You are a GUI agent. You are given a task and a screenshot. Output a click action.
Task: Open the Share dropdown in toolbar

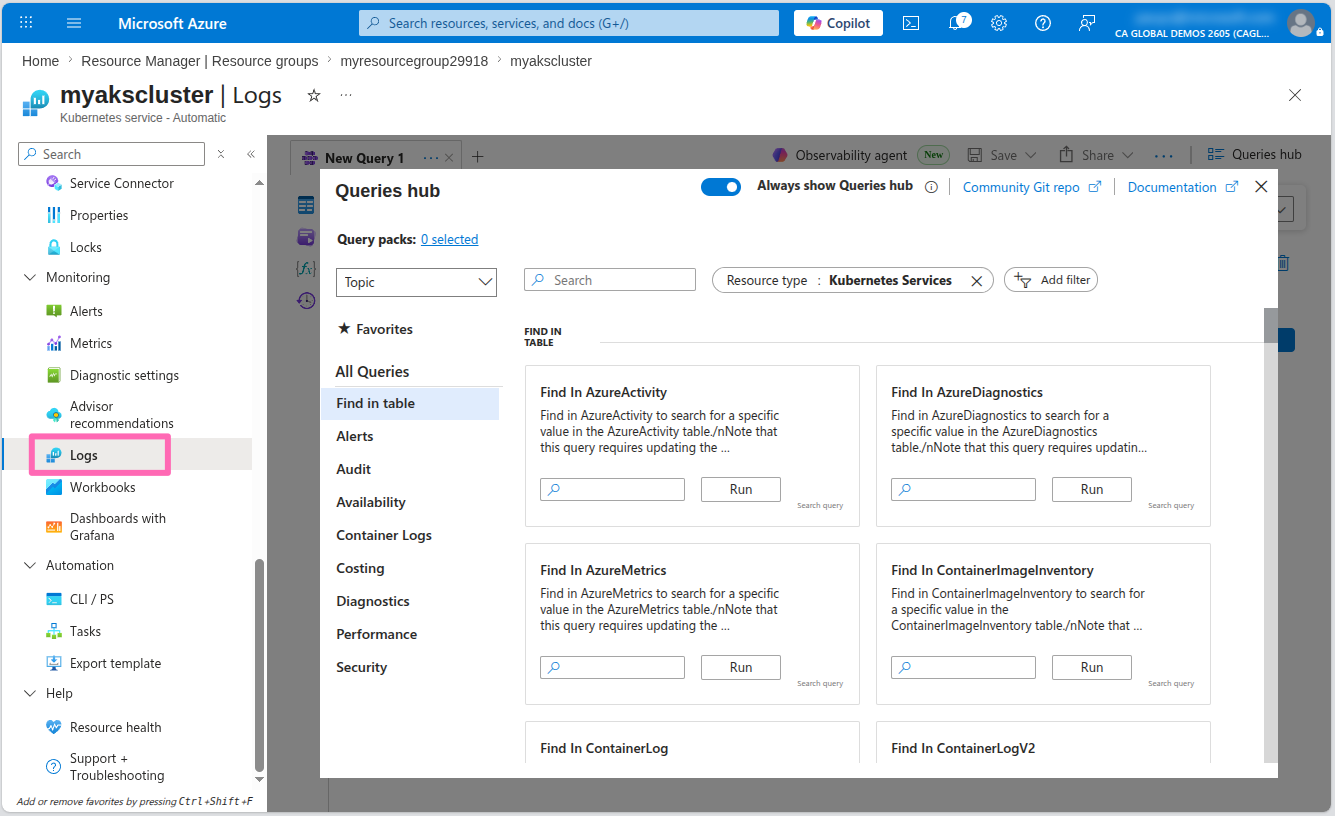point(1096,155)
